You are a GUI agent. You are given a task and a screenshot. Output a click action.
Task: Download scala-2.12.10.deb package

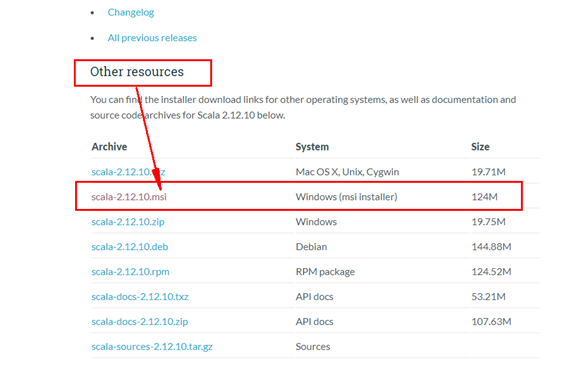click(x=130, y=247)
